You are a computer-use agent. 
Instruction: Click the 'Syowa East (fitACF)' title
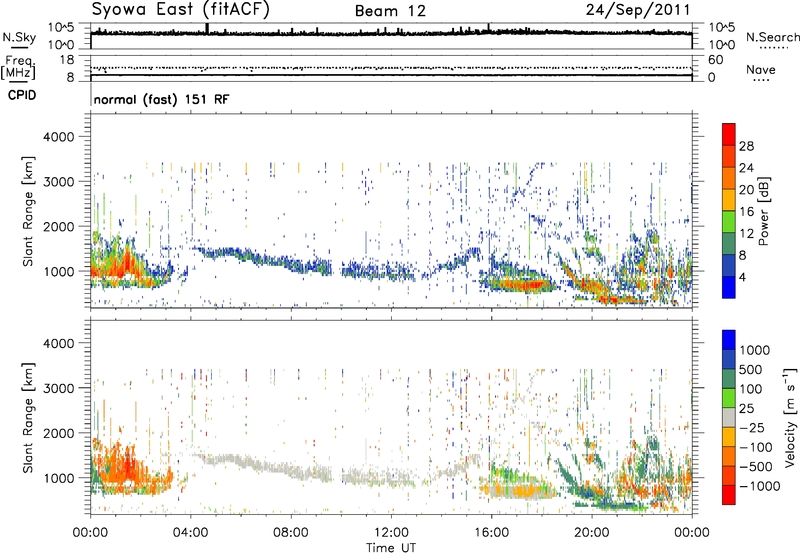click(x=181, y=10)
